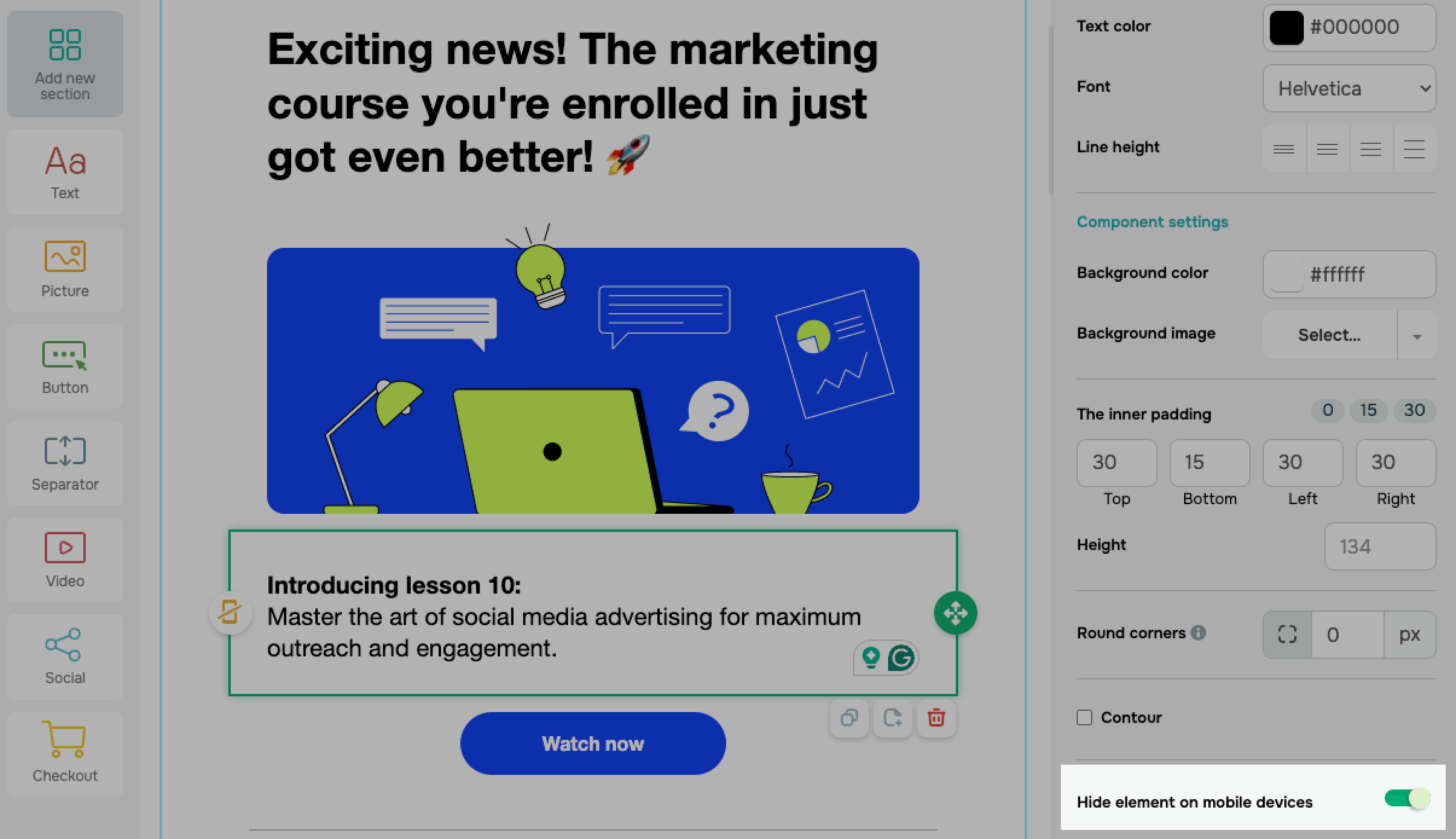Click the Watch now button
The width and height of the screenshot is (1456, 839).
593,743
